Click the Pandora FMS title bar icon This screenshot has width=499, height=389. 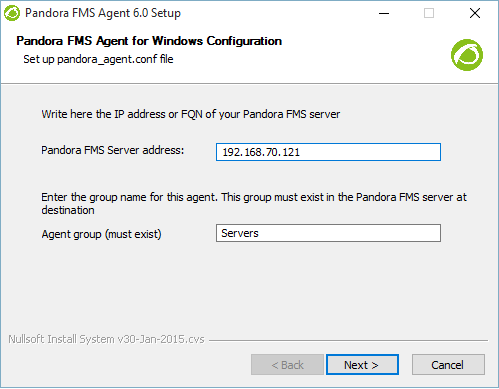[x=12, y=13]
